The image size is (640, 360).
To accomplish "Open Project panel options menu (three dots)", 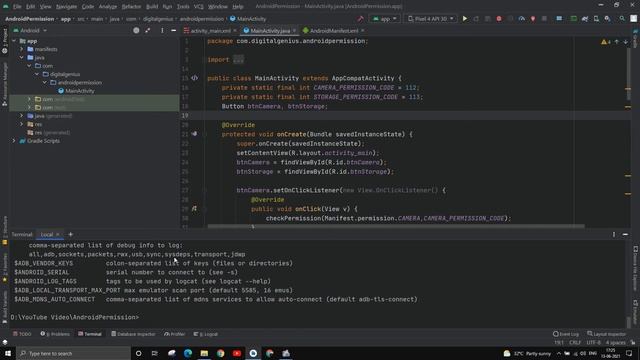I will coord(162,31).
